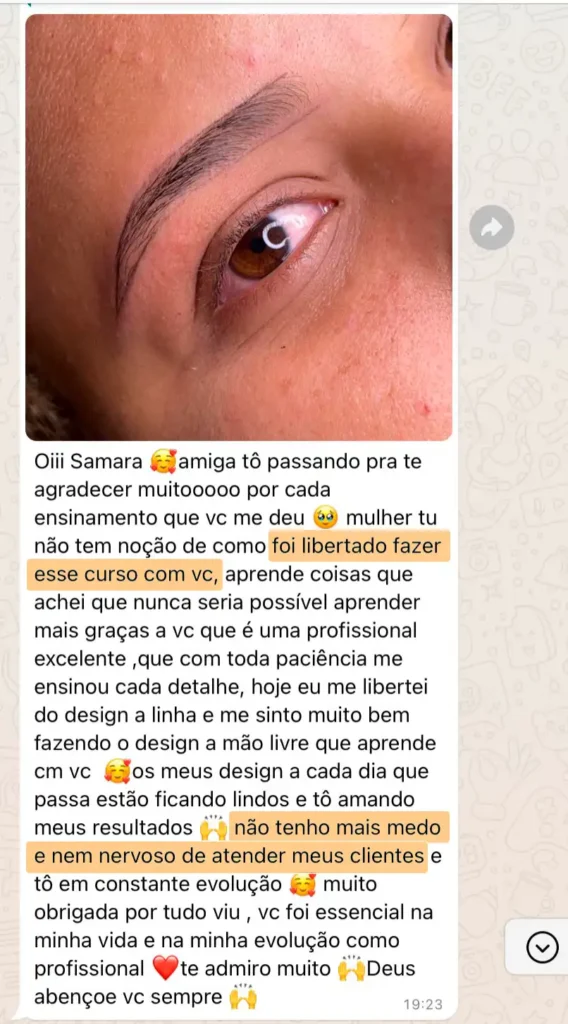This screenshot has height=1024, width=568.
Task: Tap the phrase "te admiro muito"
Action: (256, 969)
